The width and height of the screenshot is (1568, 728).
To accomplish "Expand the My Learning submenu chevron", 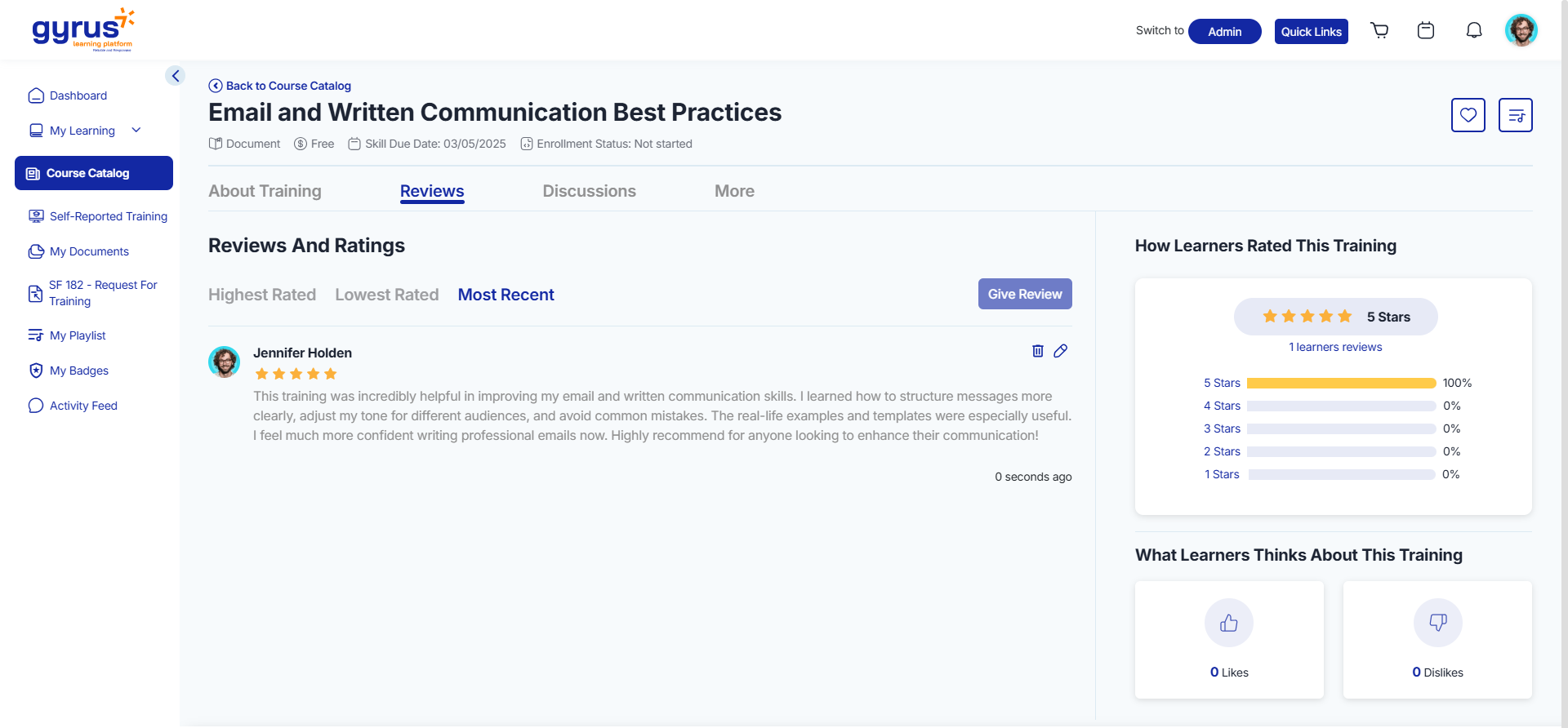I will [136, 131].
